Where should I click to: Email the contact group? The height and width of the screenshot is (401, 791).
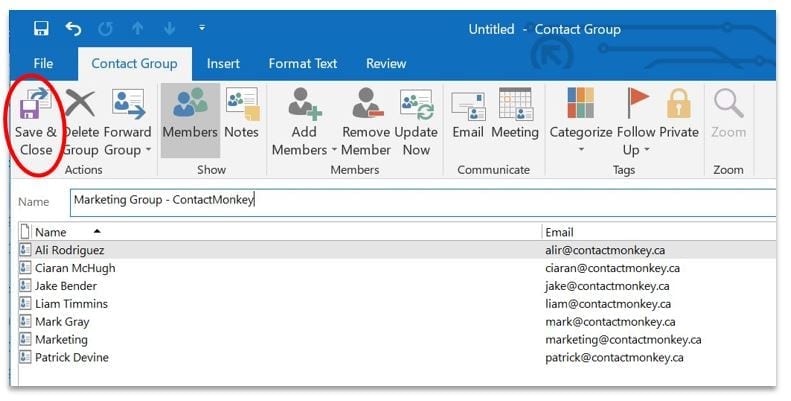pyautogui.click(x=468, y=115)
